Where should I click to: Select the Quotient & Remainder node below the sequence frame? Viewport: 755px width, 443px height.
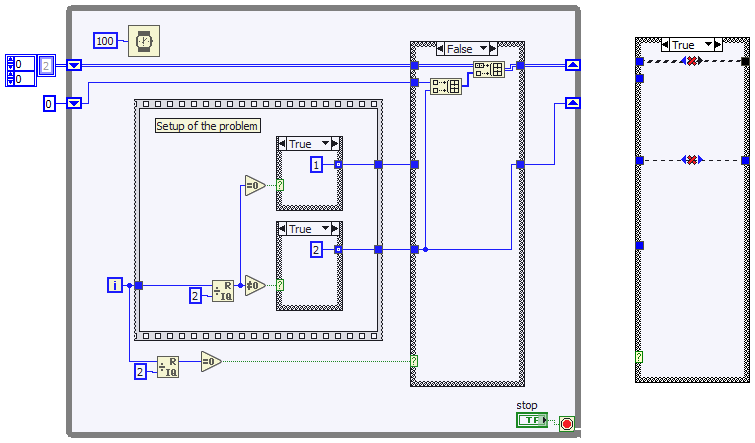tap(168, 367)
